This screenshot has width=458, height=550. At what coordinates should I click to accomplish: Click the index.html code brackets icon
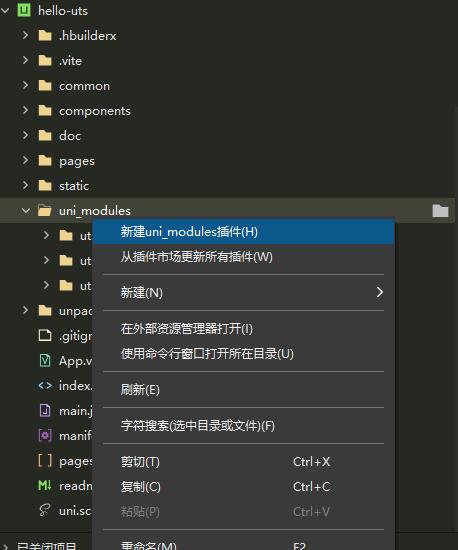point(45,385)
